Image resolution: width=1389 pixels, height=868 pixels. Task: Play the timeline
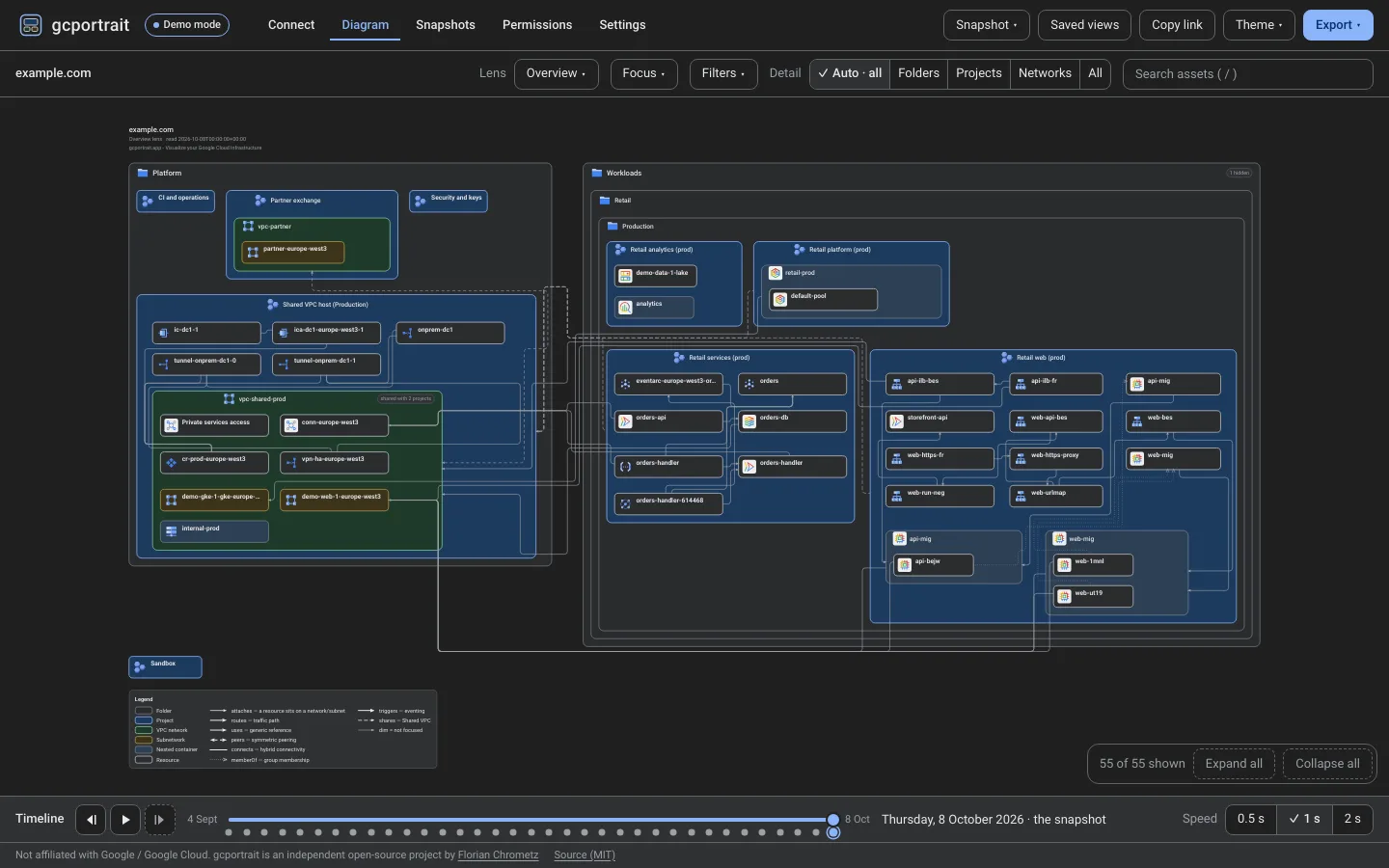click(125, 820)
